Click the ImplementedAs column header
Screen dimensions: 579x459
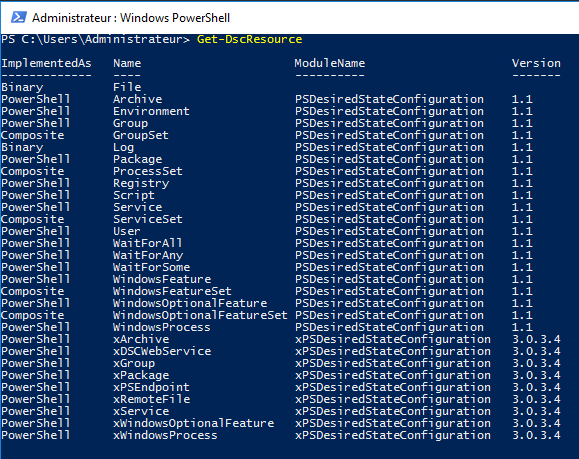point(46,63)
